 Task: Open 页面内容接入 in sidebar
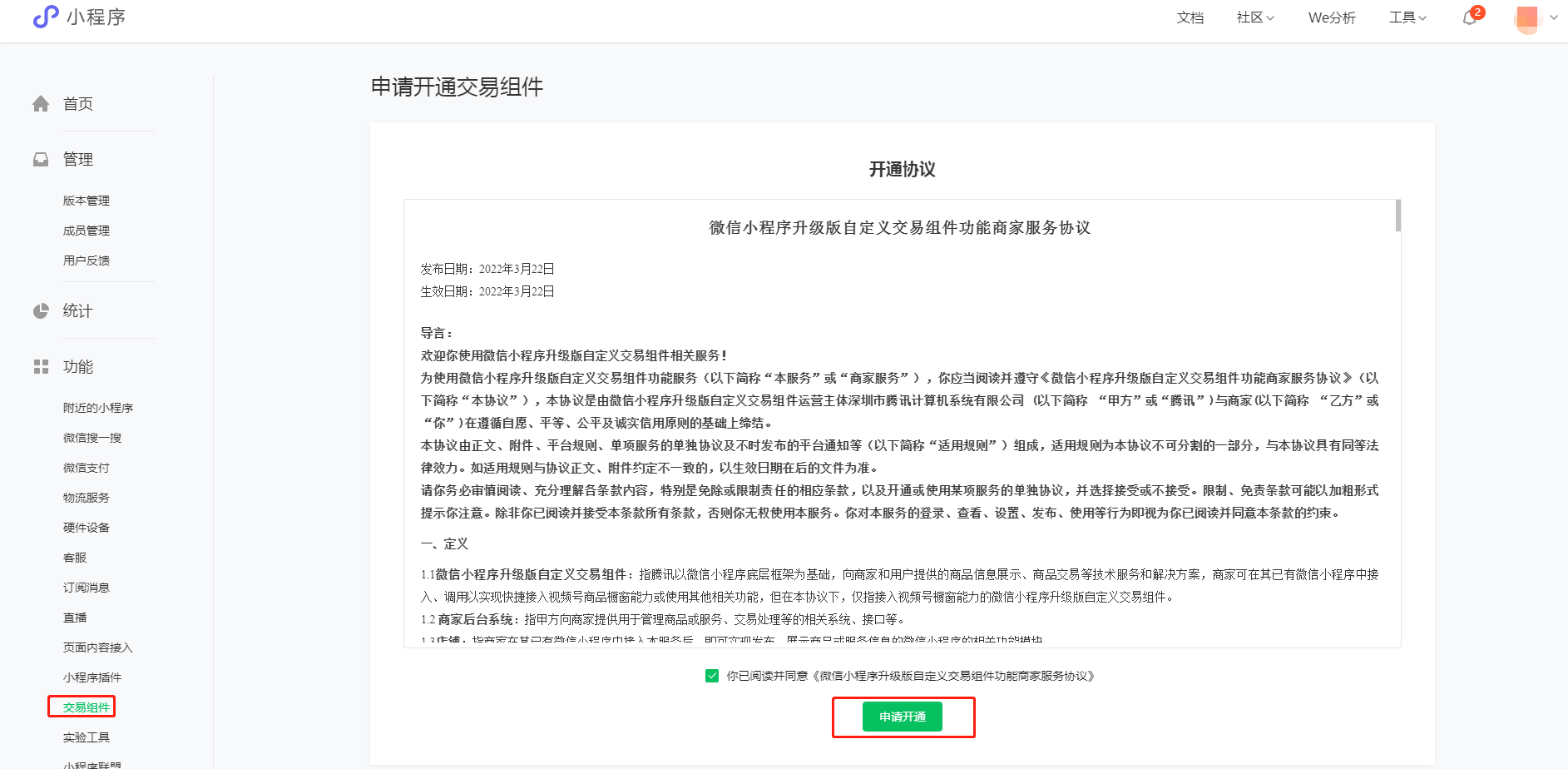tap(98, 647)
